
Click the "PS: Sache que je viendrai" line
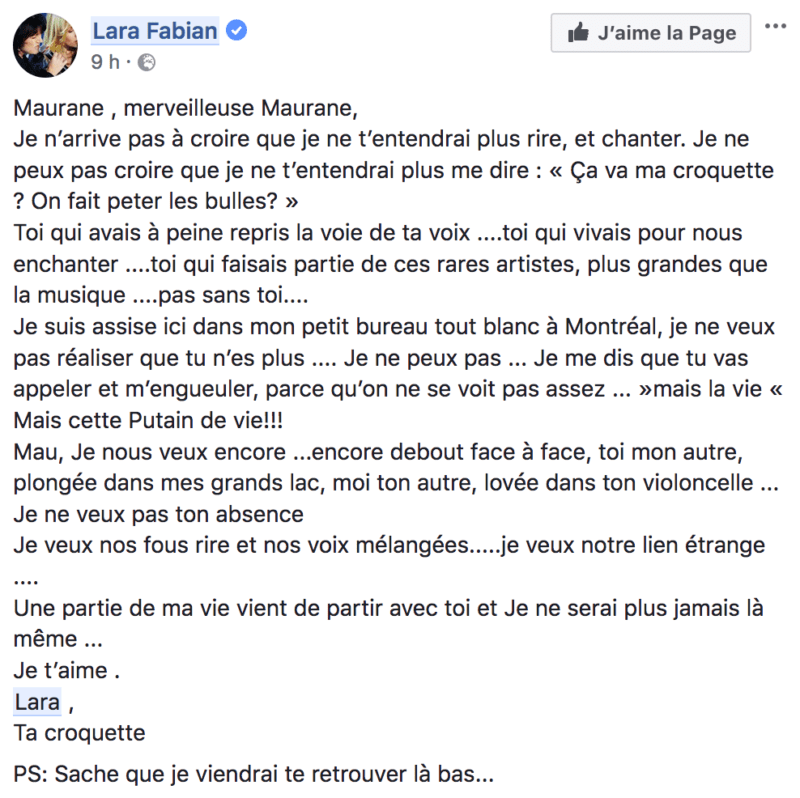click(x=255, y=774)
